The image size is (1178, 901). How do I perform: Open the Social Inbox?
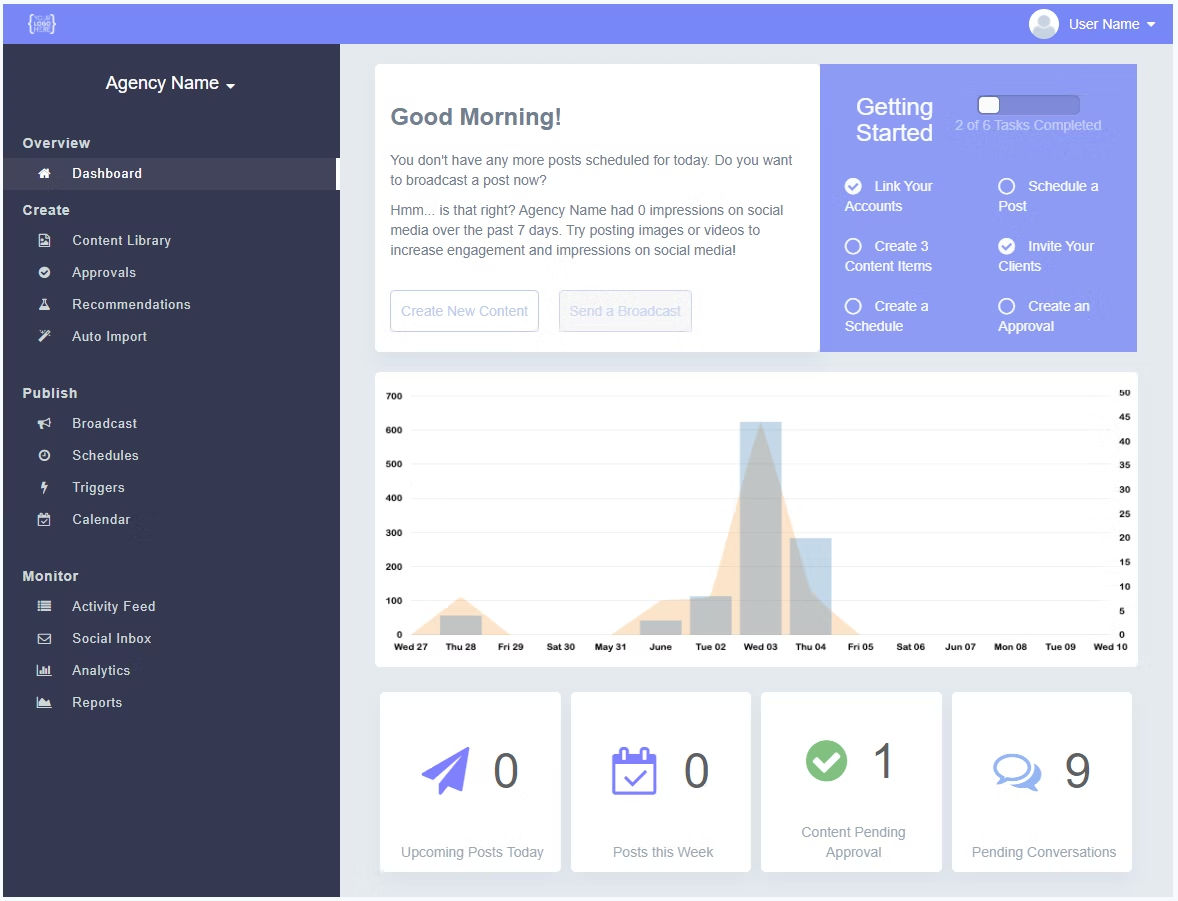point(110,638)
